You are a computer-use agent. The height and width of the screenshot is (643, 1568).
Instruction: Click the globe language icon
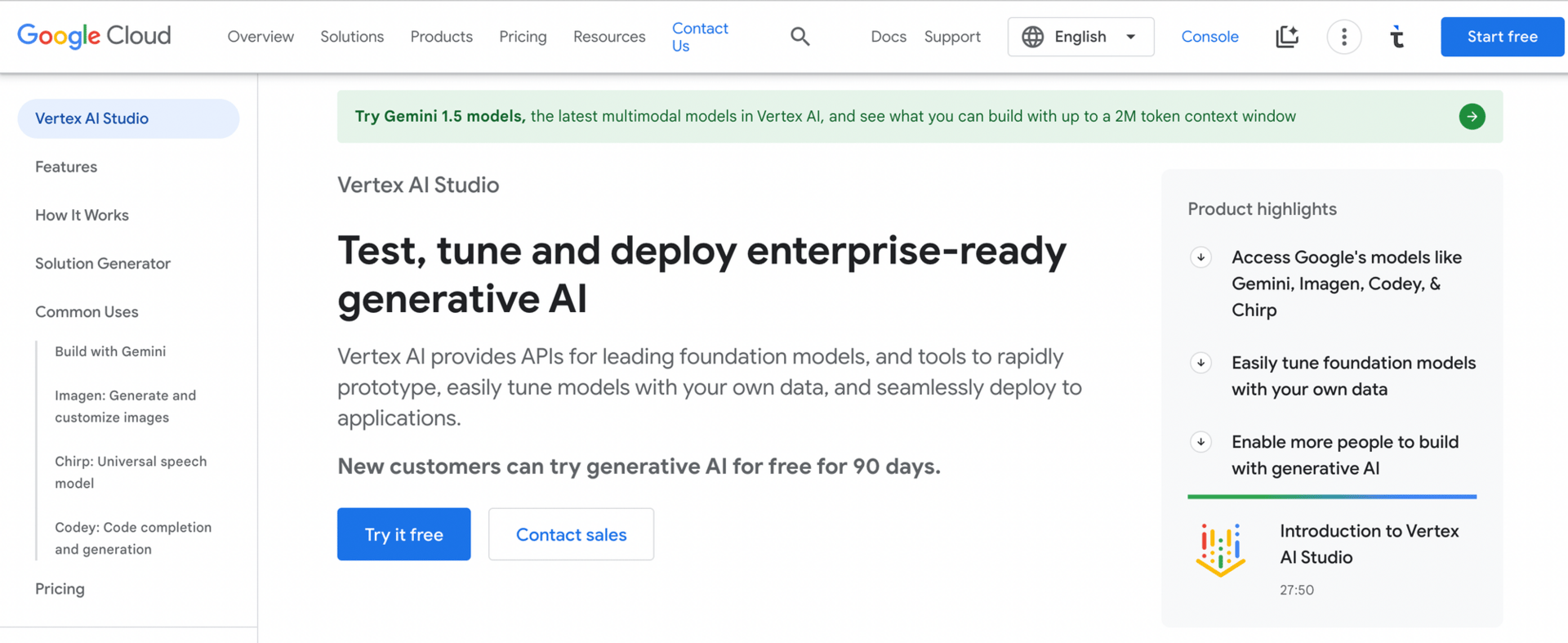pos(1033,37)
